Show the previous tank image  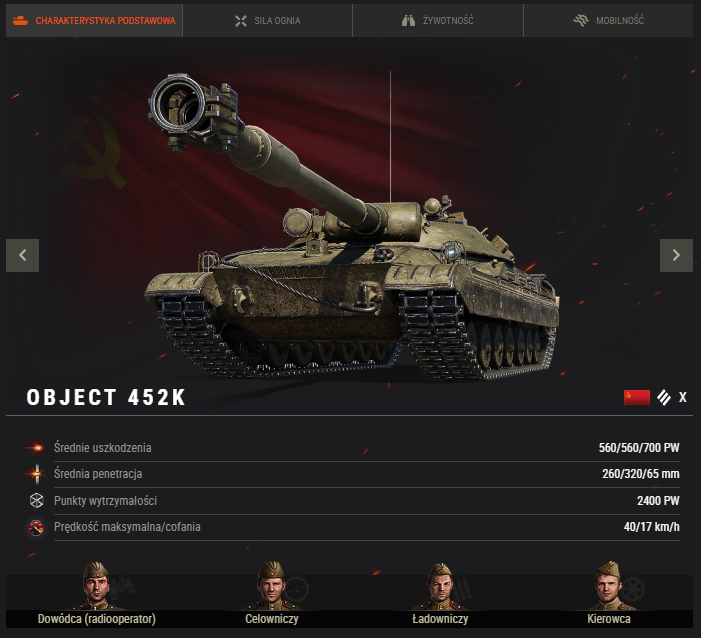(22, 255)
